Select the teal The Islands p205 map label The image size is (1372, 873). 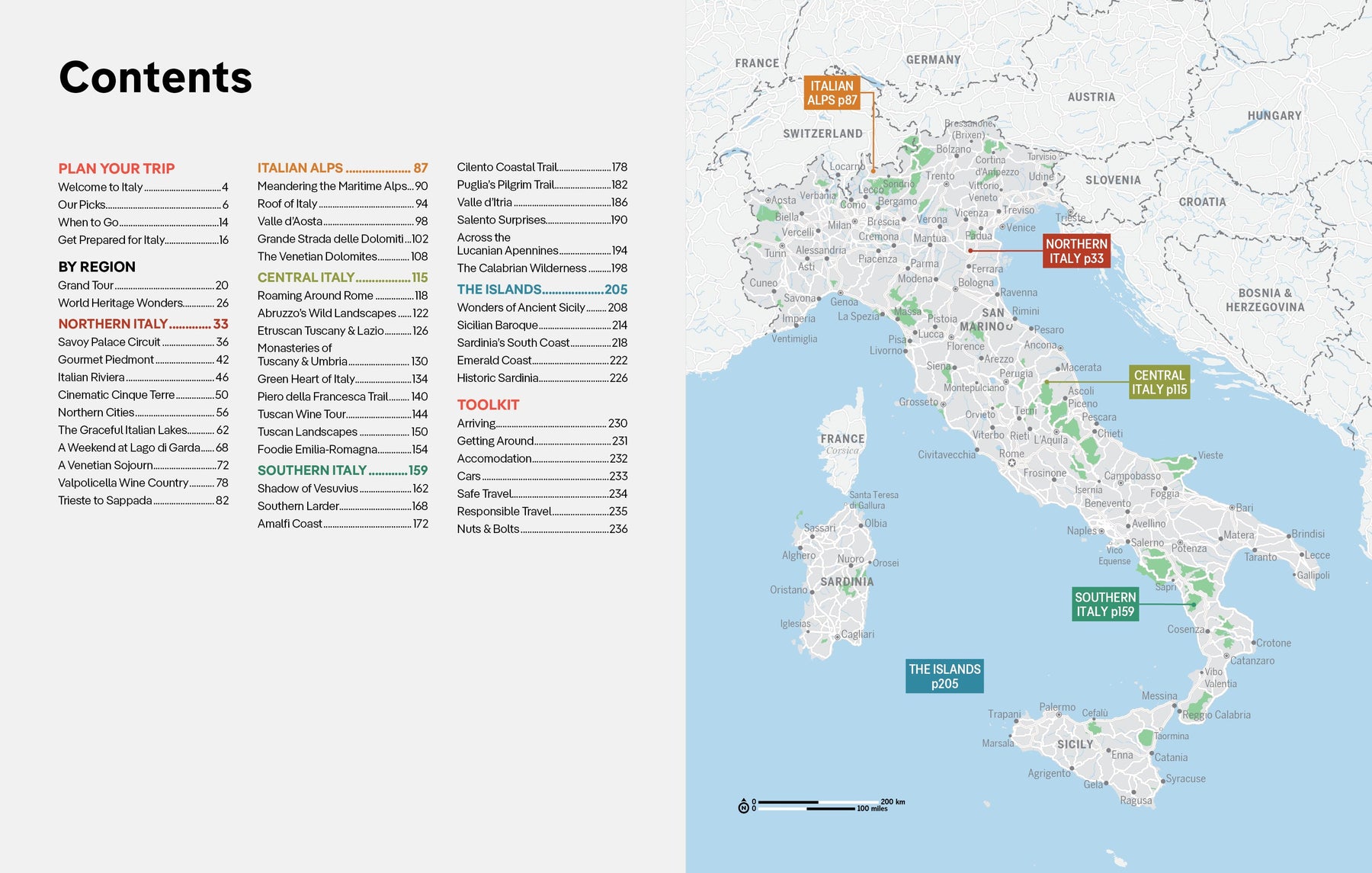(x=944, y=676)
